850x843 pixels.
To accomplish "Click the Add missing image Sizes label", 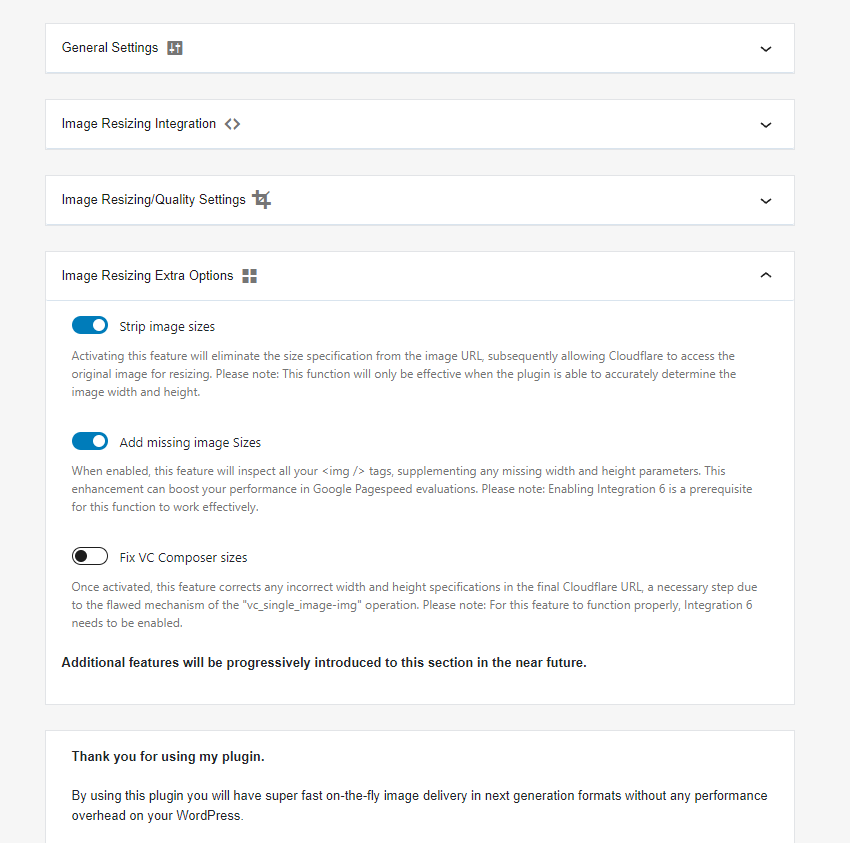I will coord(190,442).
